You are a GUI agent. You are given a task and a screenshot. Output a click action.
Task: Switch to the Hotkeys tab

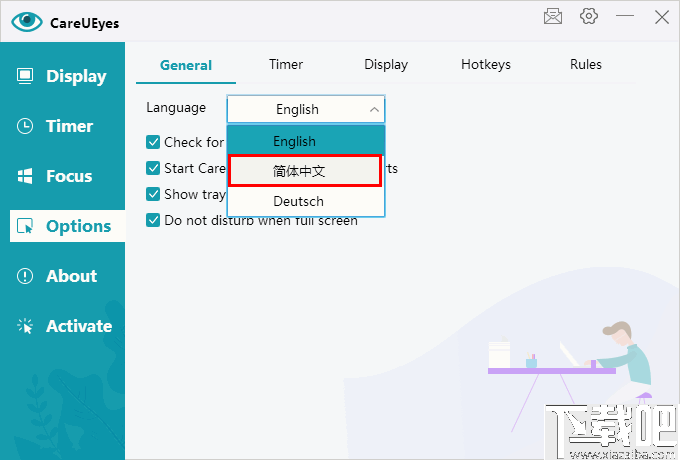pyautogui.click(x=486, y=65)
